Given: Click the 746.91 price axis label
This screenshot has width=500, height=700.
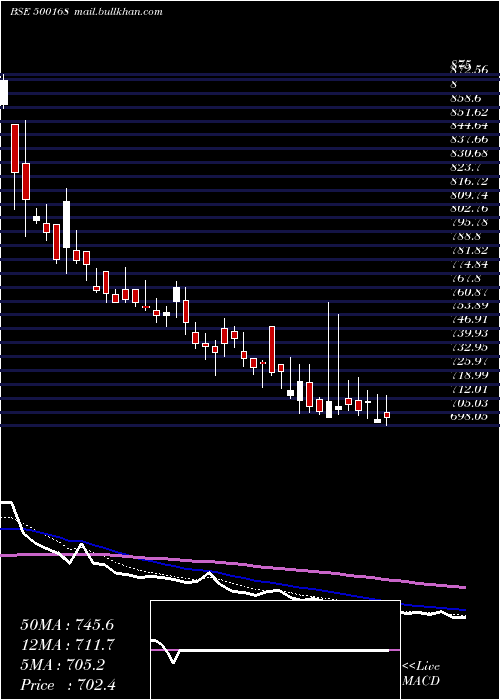Looking at the screenshot, I should point(469,320).
